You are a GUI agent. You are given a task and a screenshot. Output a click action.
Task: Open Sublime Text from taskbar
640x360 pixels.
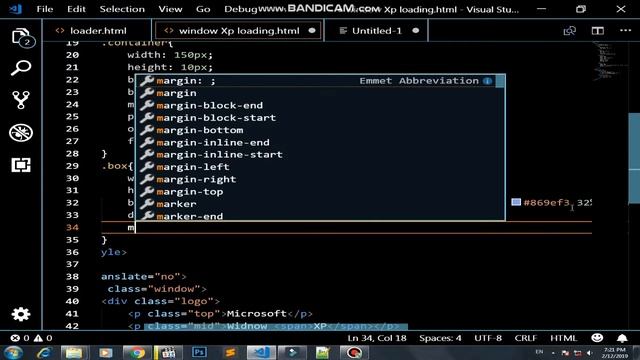click(x=230, y=353)
